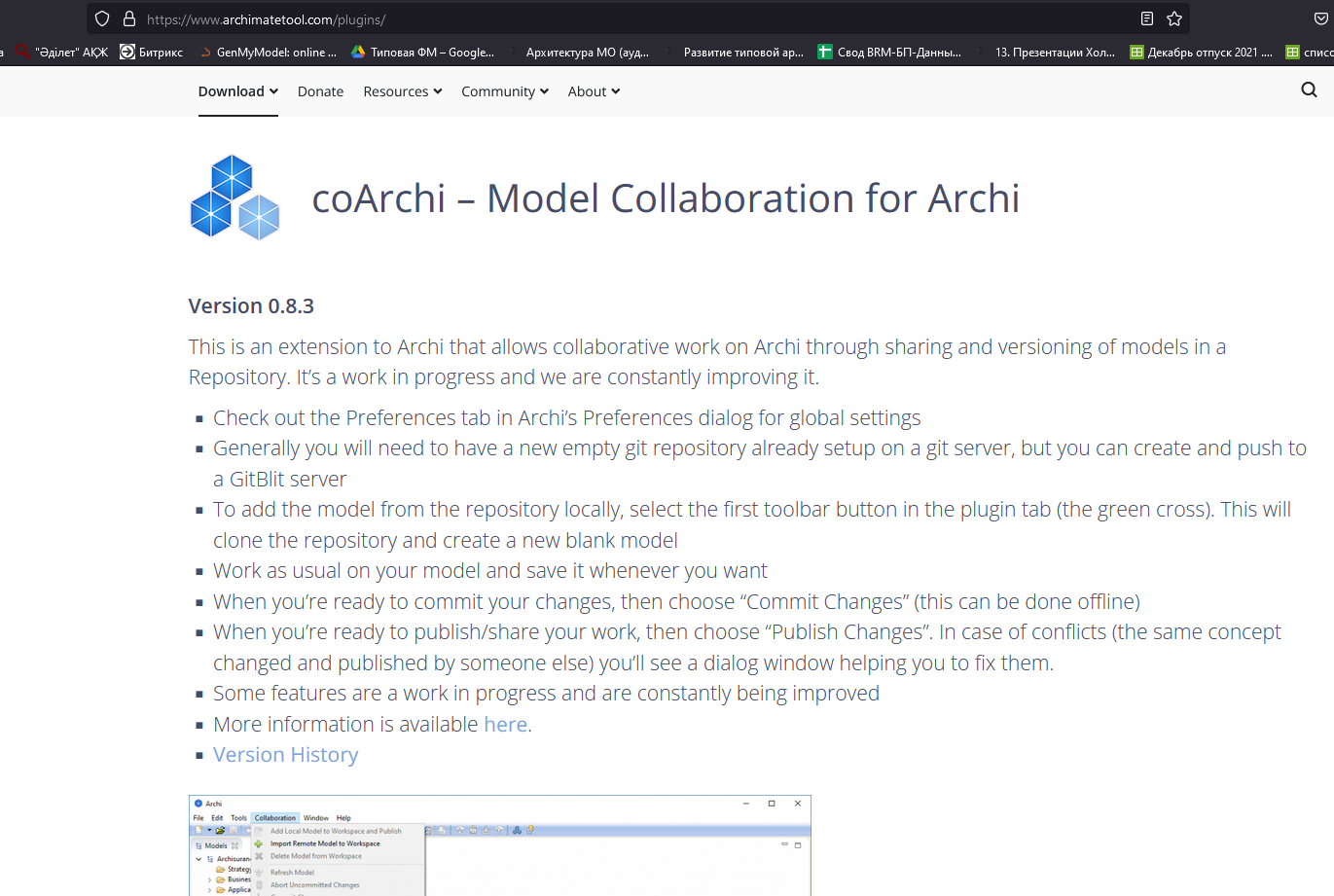This screenshot has width=1334, height=896.
Task: Expand the About dropdown menu
Action: (594, 91)
